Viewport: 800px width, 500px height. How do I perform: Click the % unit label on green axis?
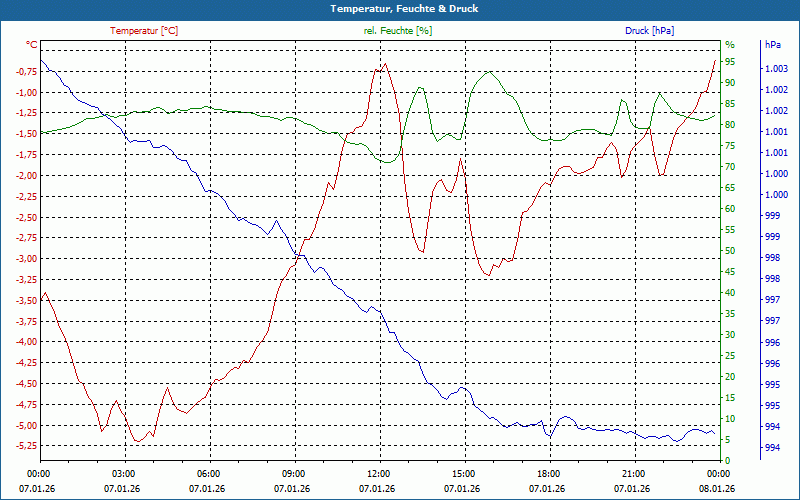[x=730, y=45]
